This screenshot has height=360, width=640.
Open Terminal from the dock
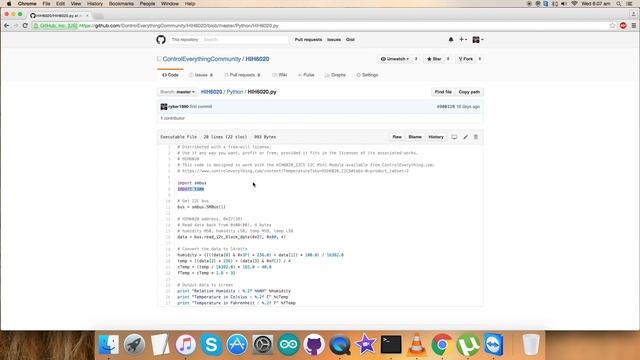coord(391,344)
